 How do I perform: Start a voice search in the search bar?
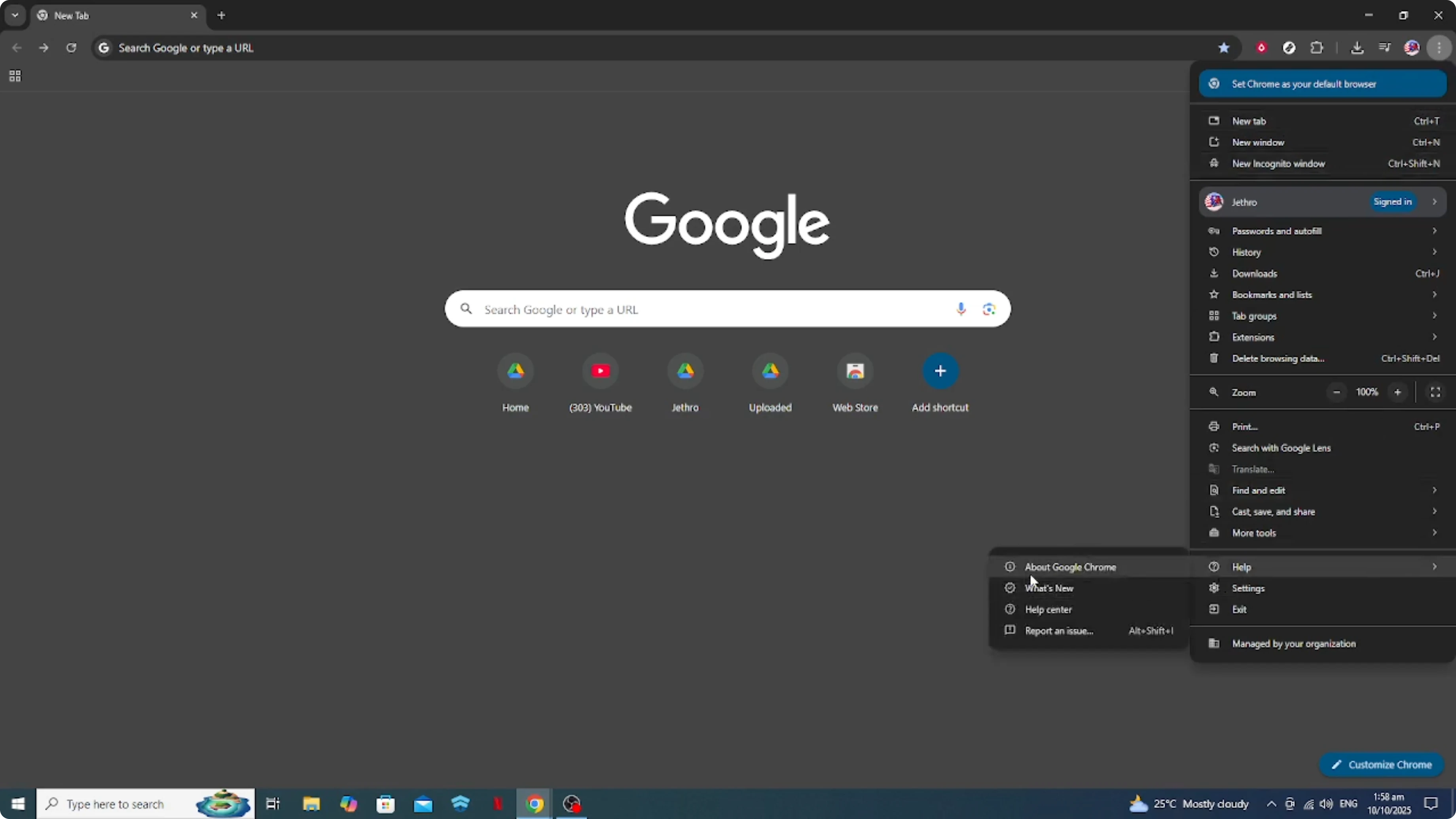click(961, 309)
